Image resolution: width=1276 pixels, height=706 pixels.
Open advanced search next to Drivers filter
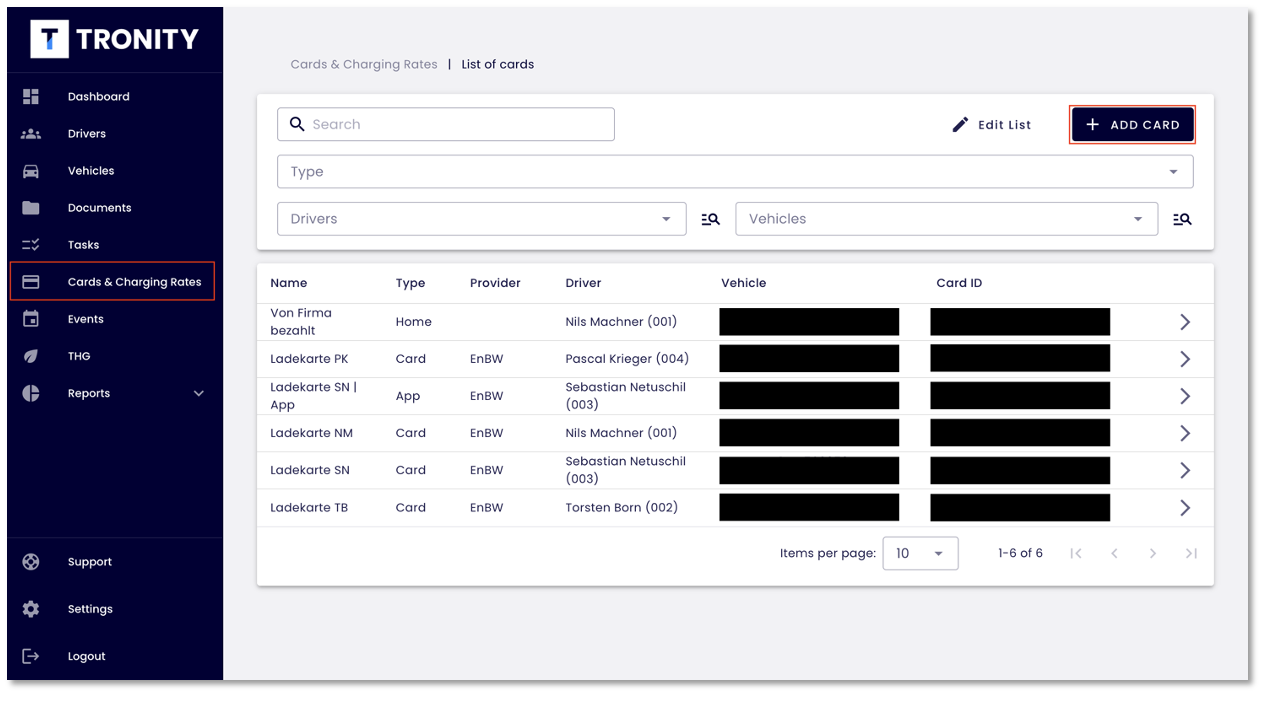coord(711,219)
